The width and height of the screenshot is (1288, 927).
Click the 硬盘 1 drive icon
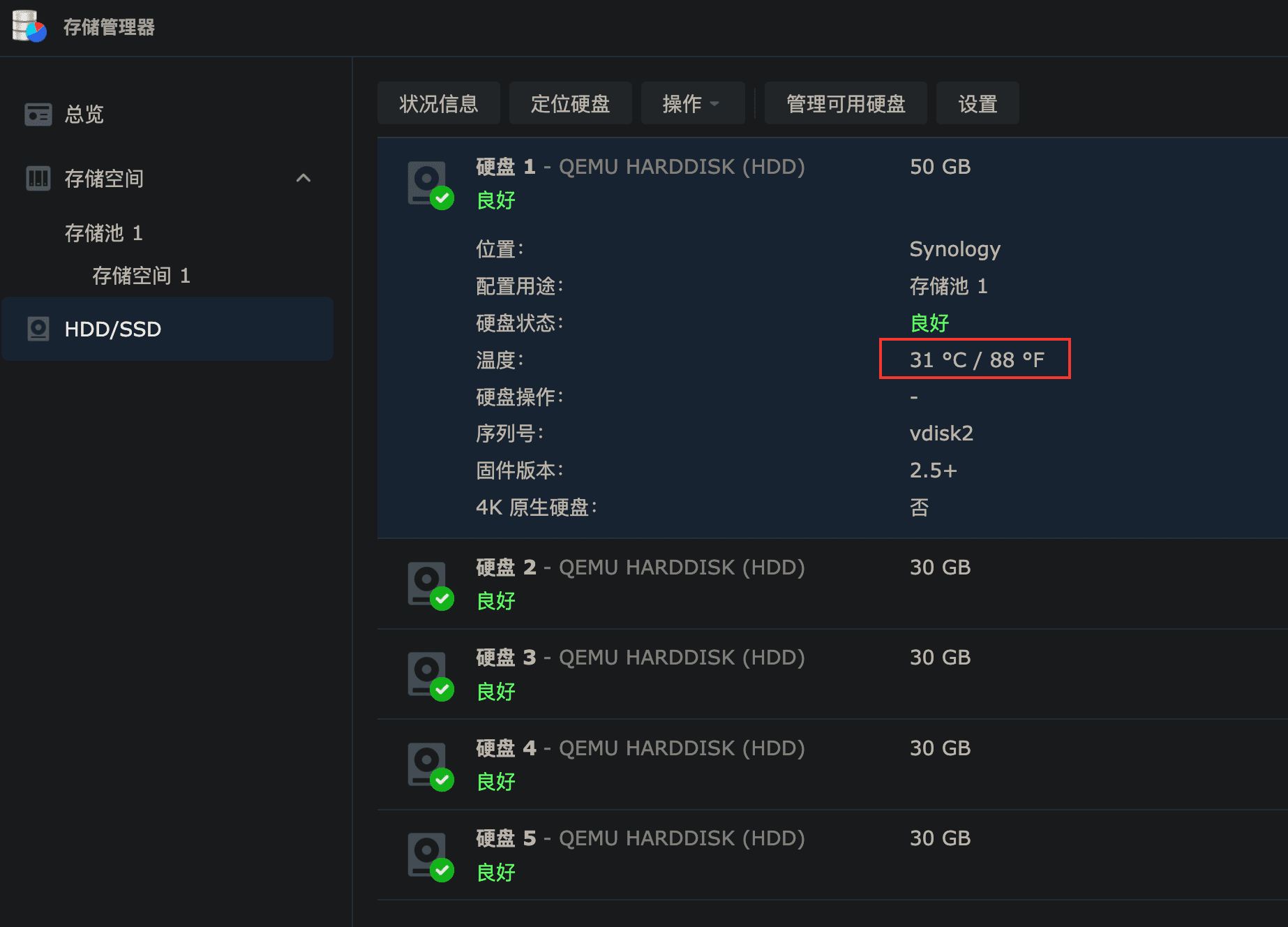430,185
